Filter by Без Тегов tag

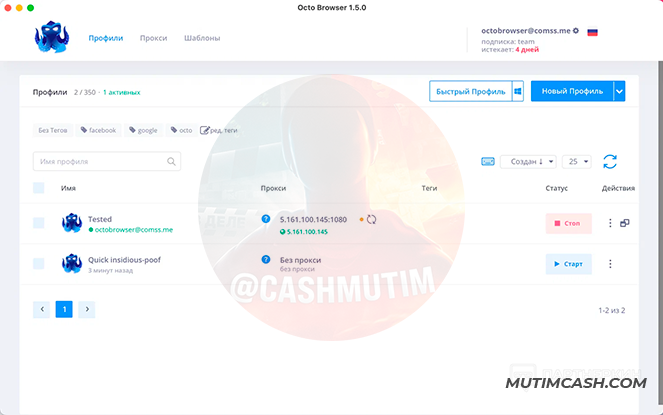pyautogui.click(x=53, y=130)
